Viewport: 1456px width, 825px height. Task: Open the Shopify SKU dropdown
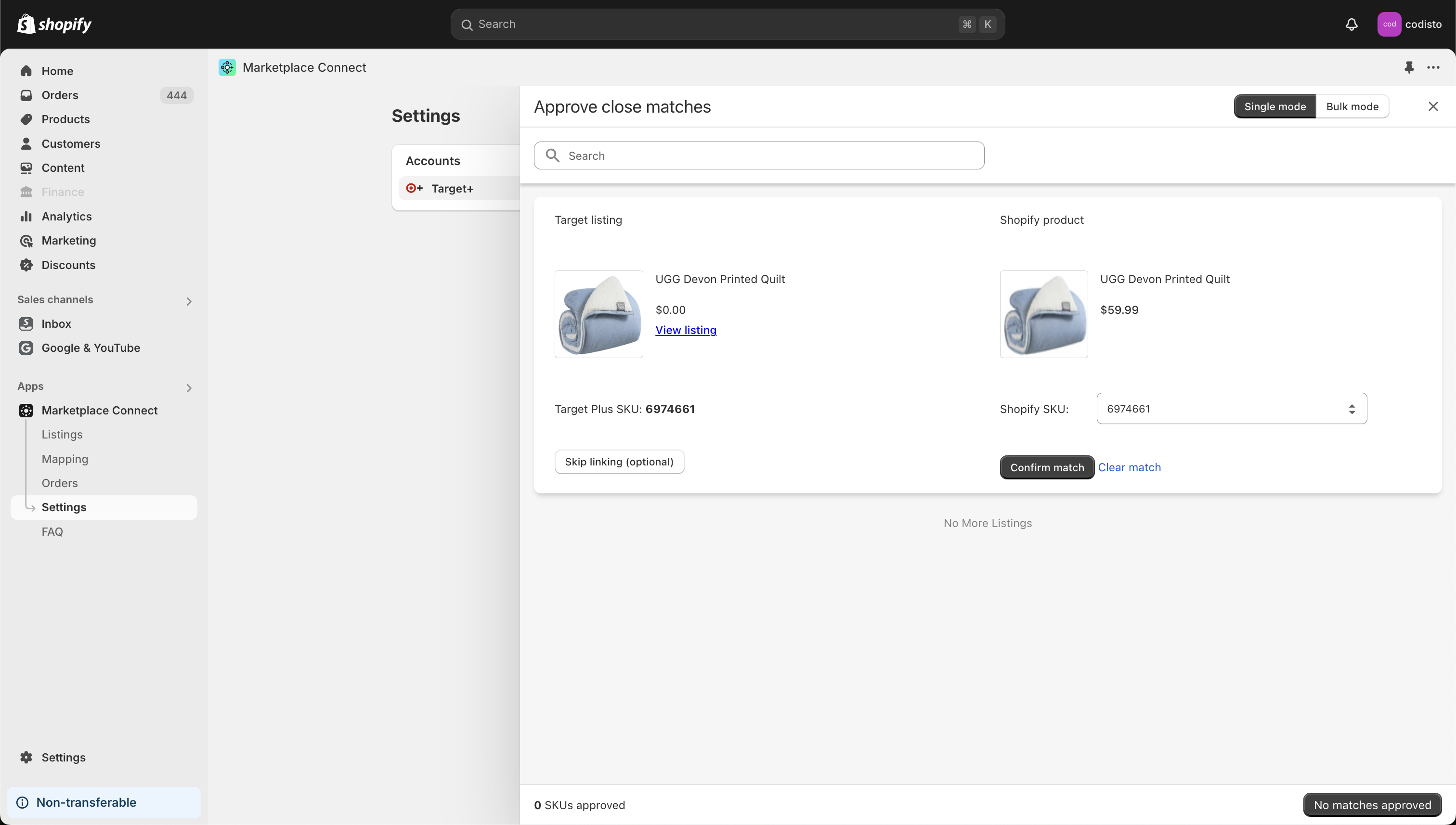(1232, 409)
